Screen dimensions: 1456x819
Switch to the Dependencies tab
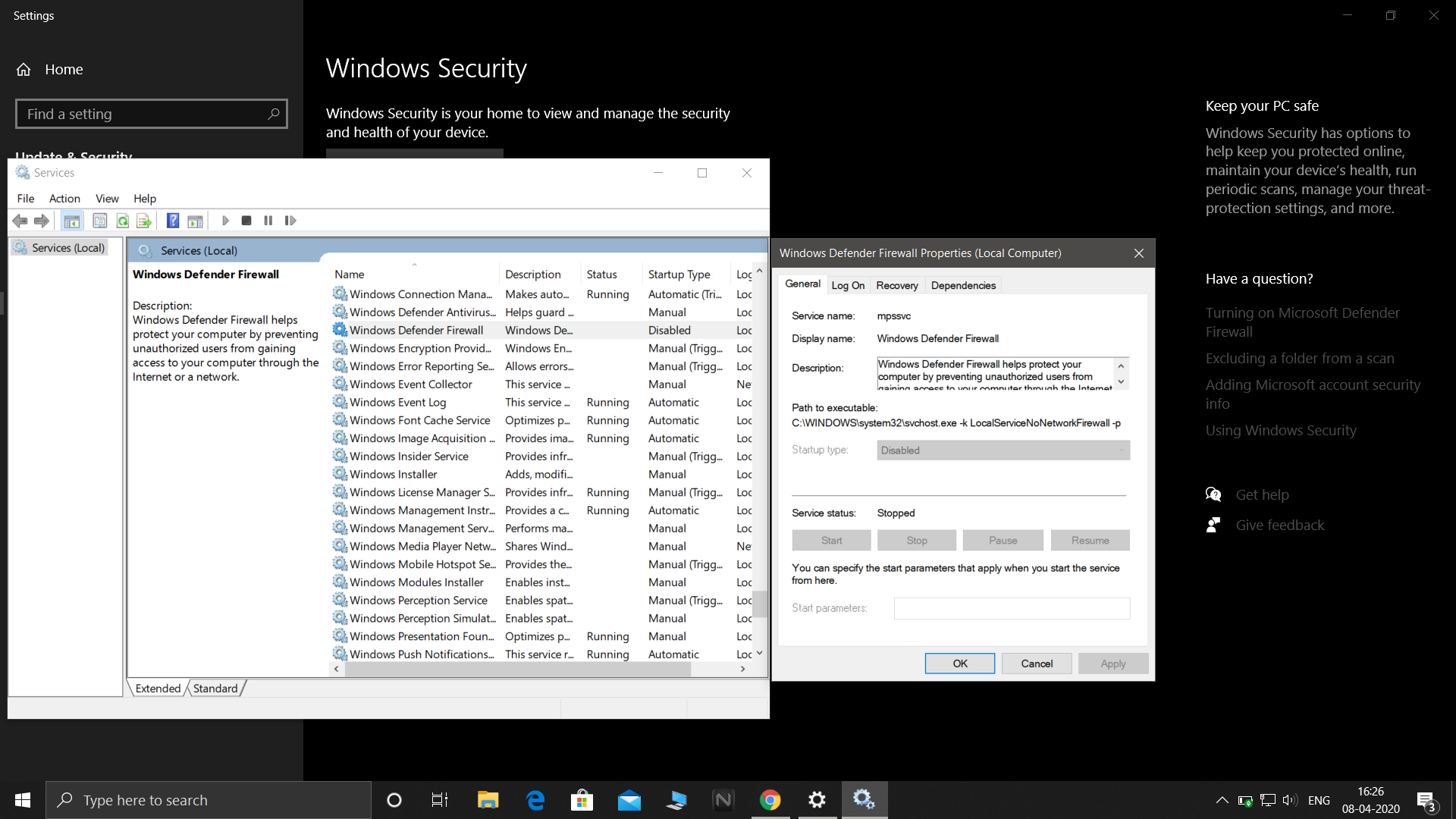tap(963, 286)
